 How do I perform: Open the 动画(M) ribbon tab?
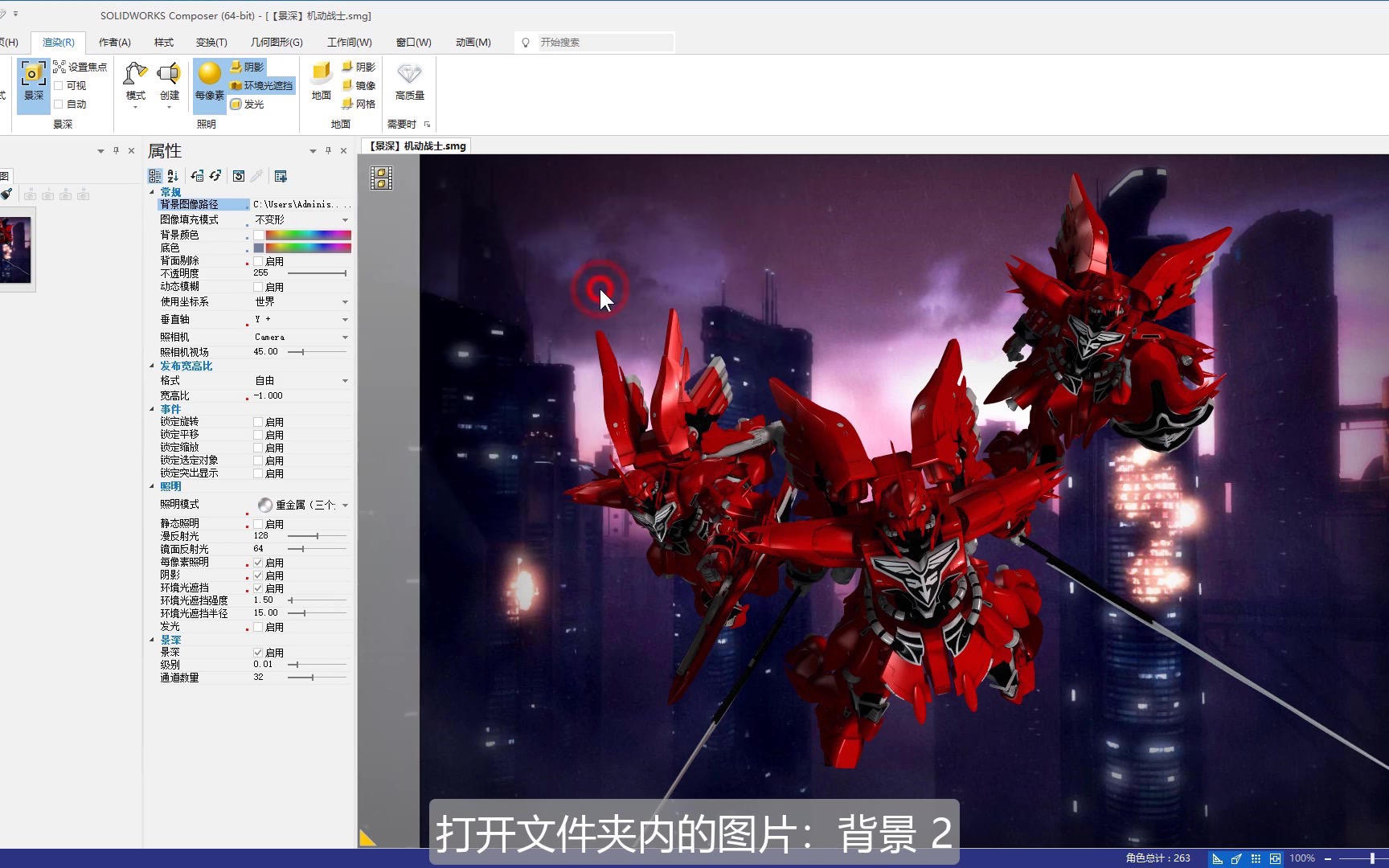point(473,43)
